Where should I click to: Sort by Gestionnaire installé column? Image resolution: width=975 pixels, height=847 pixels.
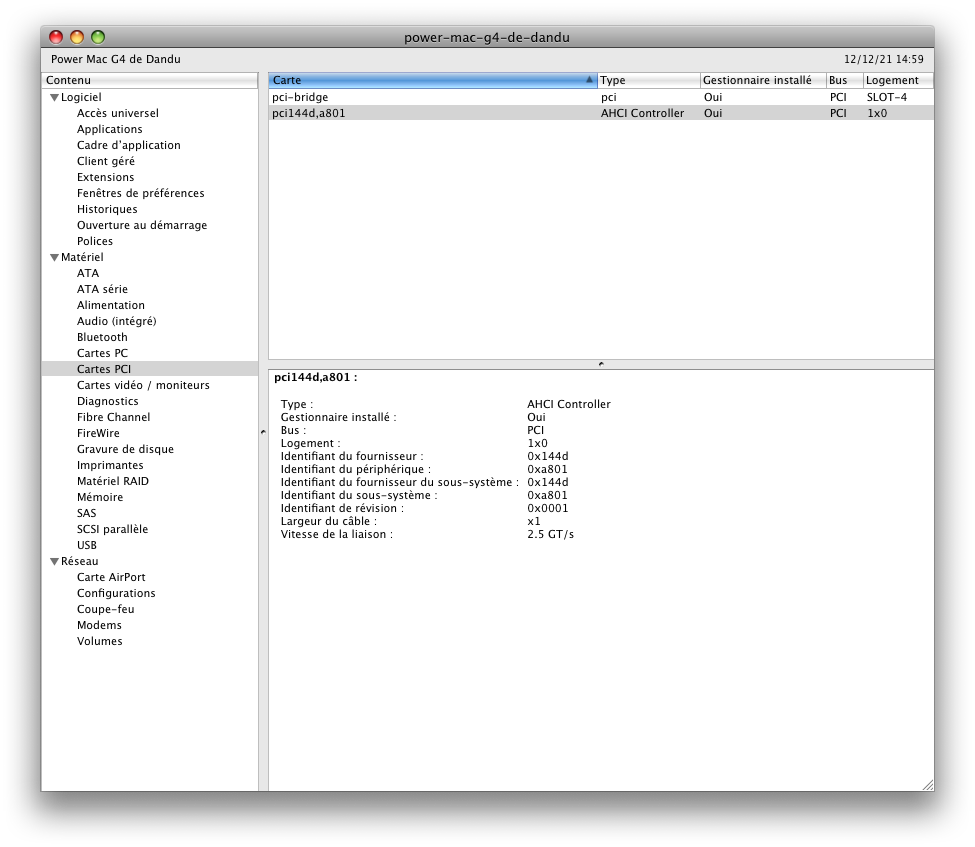pyautogui.click(x=762, y=80)
